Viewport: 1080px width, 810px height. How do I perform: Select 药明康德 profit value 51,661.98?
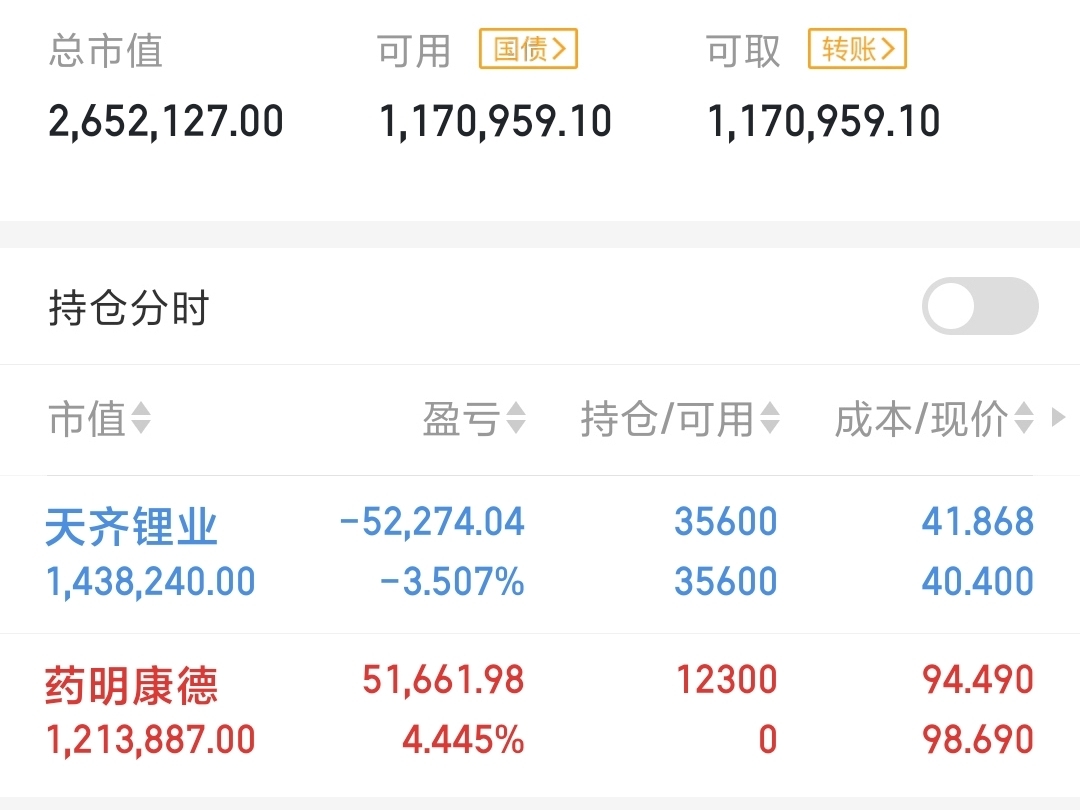444,681
